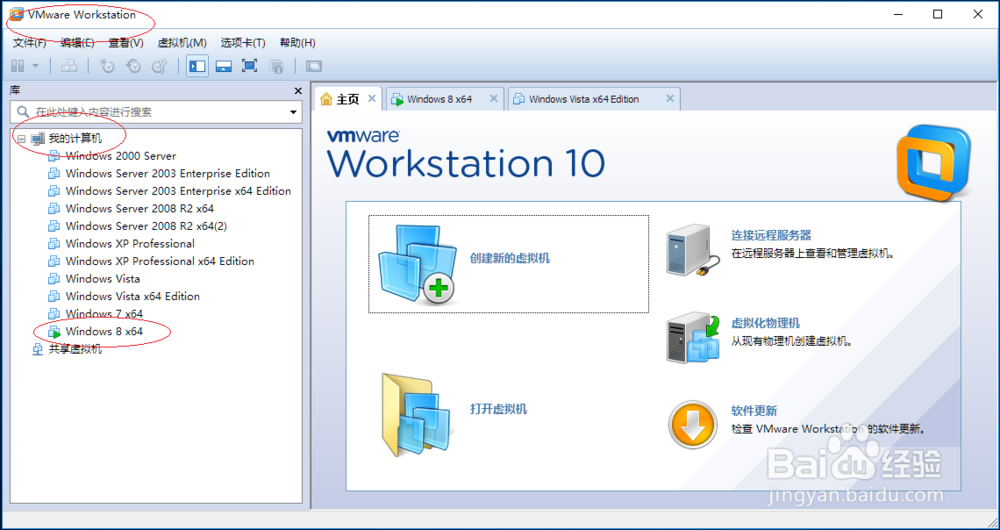Select 我的计算机 in the library tree
This screenshot has width=1000, height=530.
[75, 138]
